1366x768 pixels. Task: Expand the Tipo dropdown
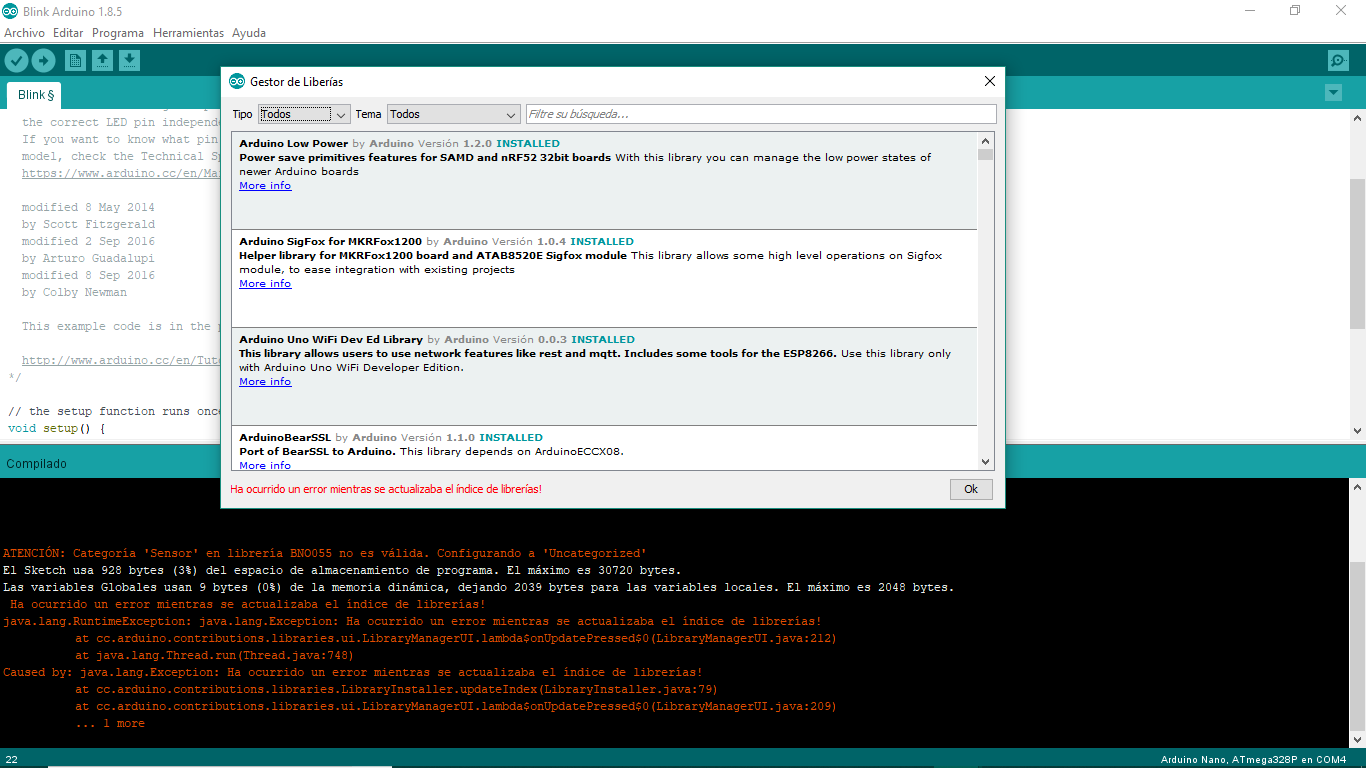303,114
